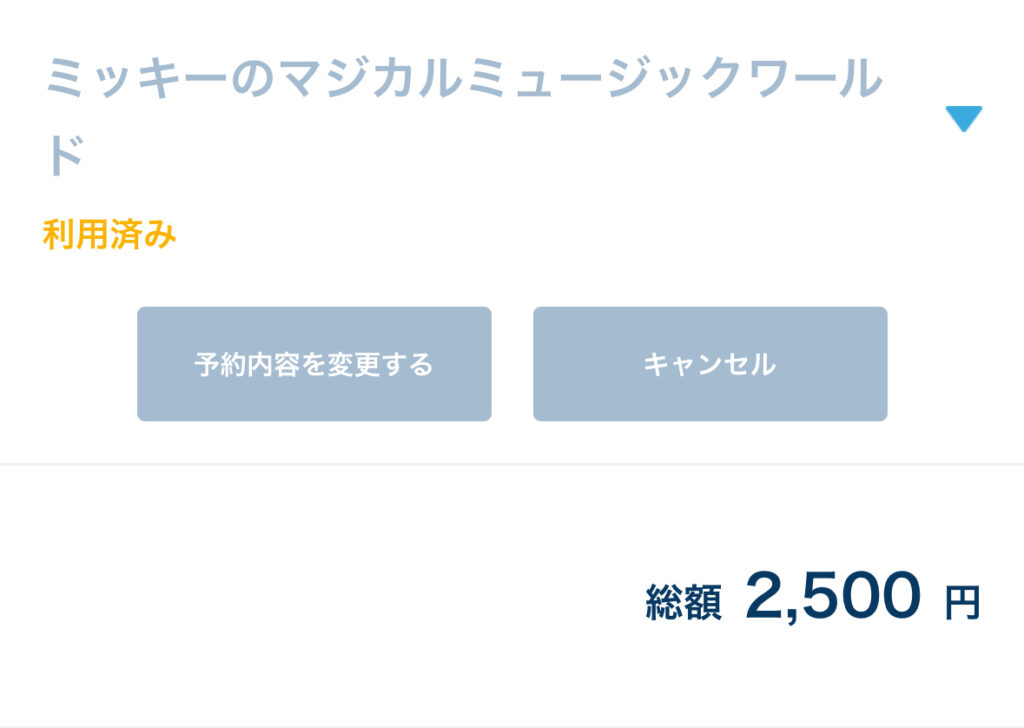Screen dimensions: 1024x728
Task: Cancel the Mickey's Magical Music World reservation
Action: (x=710, y=364)
